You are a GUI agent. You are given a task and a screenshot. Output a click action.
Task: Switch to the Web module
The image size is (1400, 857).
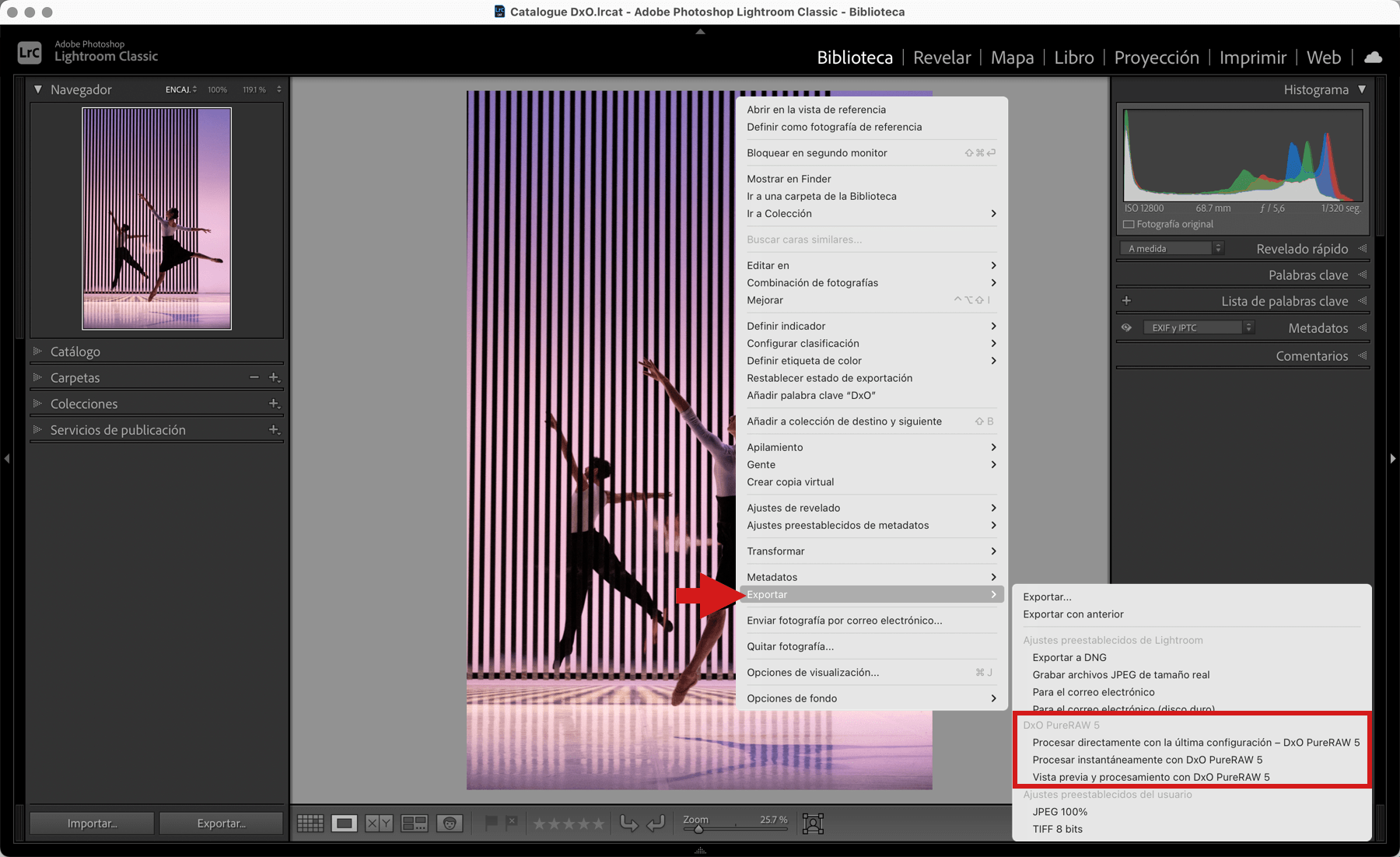coord(1324,58)
